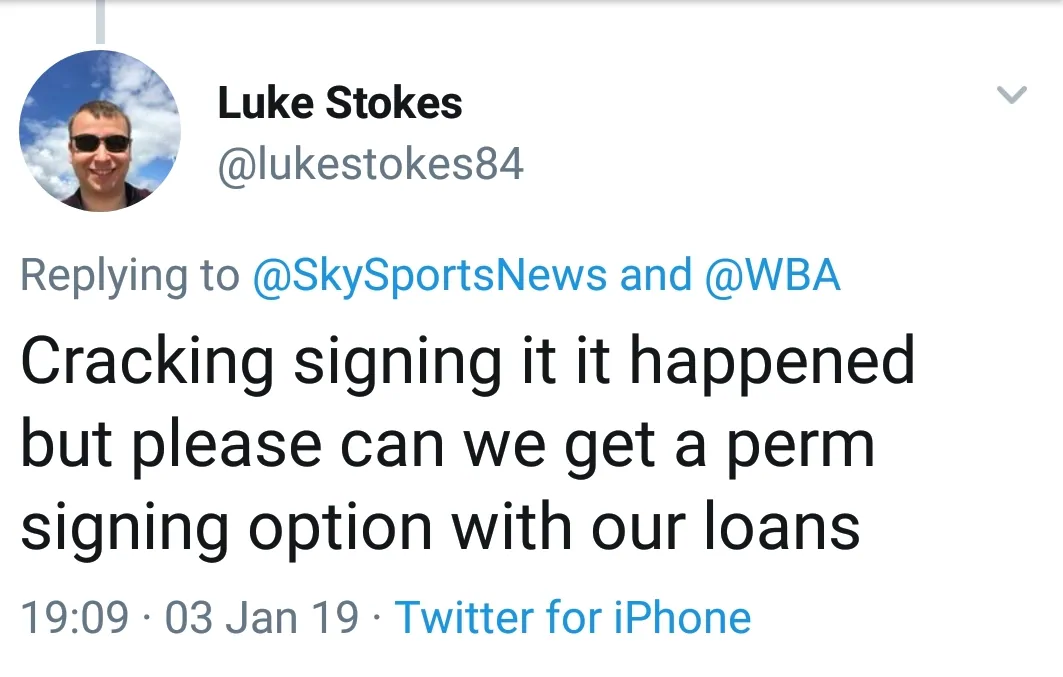
Task: Visit the @SkySportsNews mention
Action: pos(430,275)
